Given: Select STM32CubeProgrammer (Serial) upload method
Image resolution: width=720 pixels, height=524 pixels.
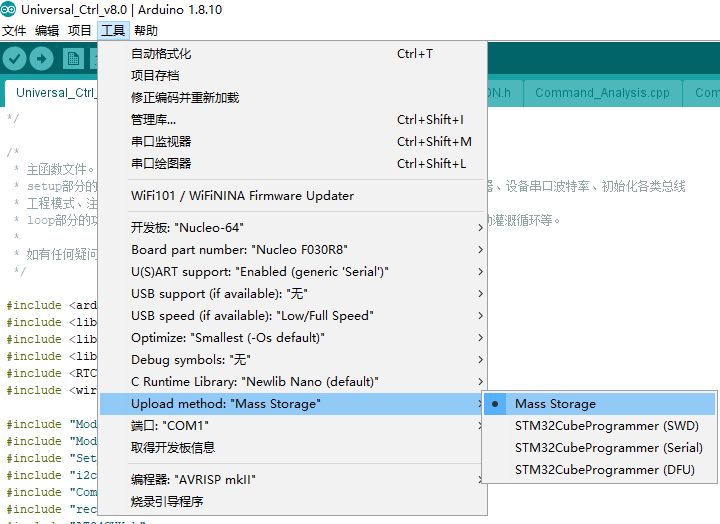Looking at the screenshot, I should pyautogui.click(x=600, y=448).
